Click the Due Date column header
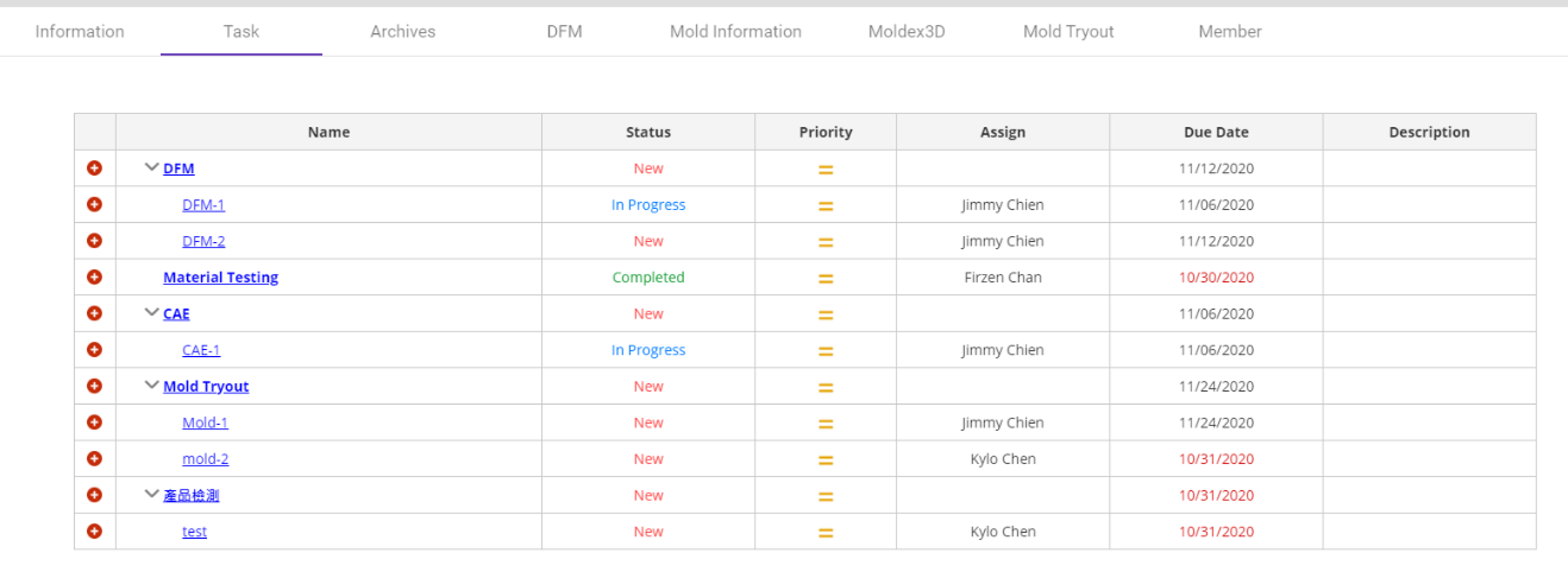 click(x=1216, y=132)
